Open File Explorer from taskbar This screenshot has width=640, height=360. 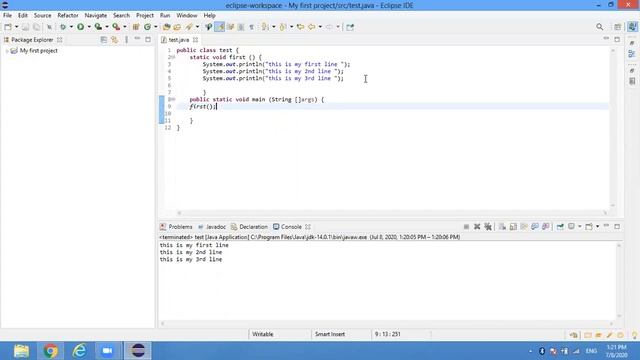[x=21, y=351]
